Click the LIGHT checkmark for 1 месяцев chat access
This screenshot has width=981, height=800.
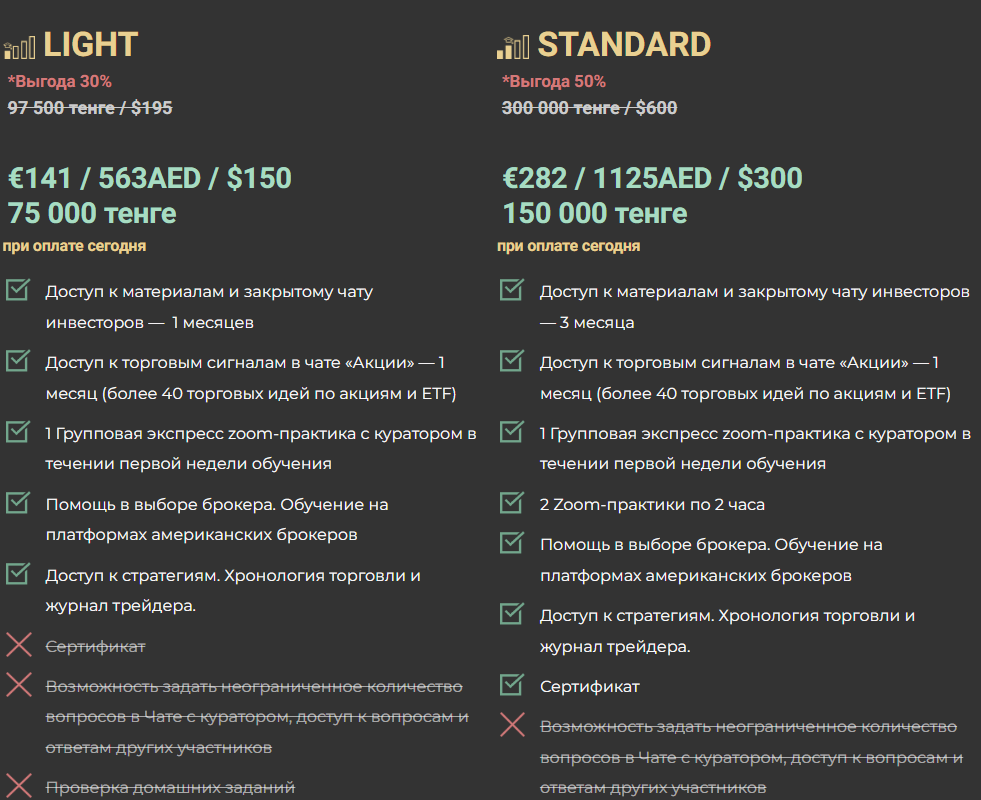(18, 290)
